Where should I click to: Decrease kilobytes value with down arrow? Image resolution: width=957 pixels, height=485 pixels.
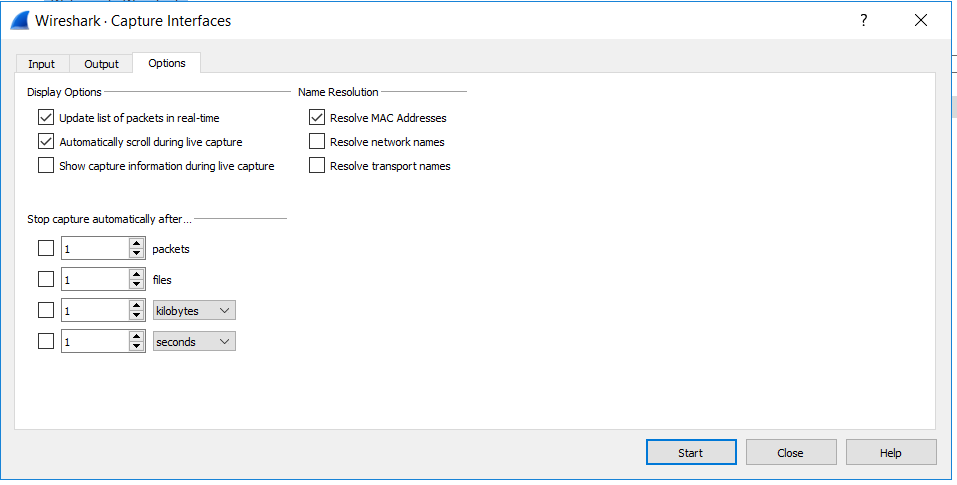137,316
